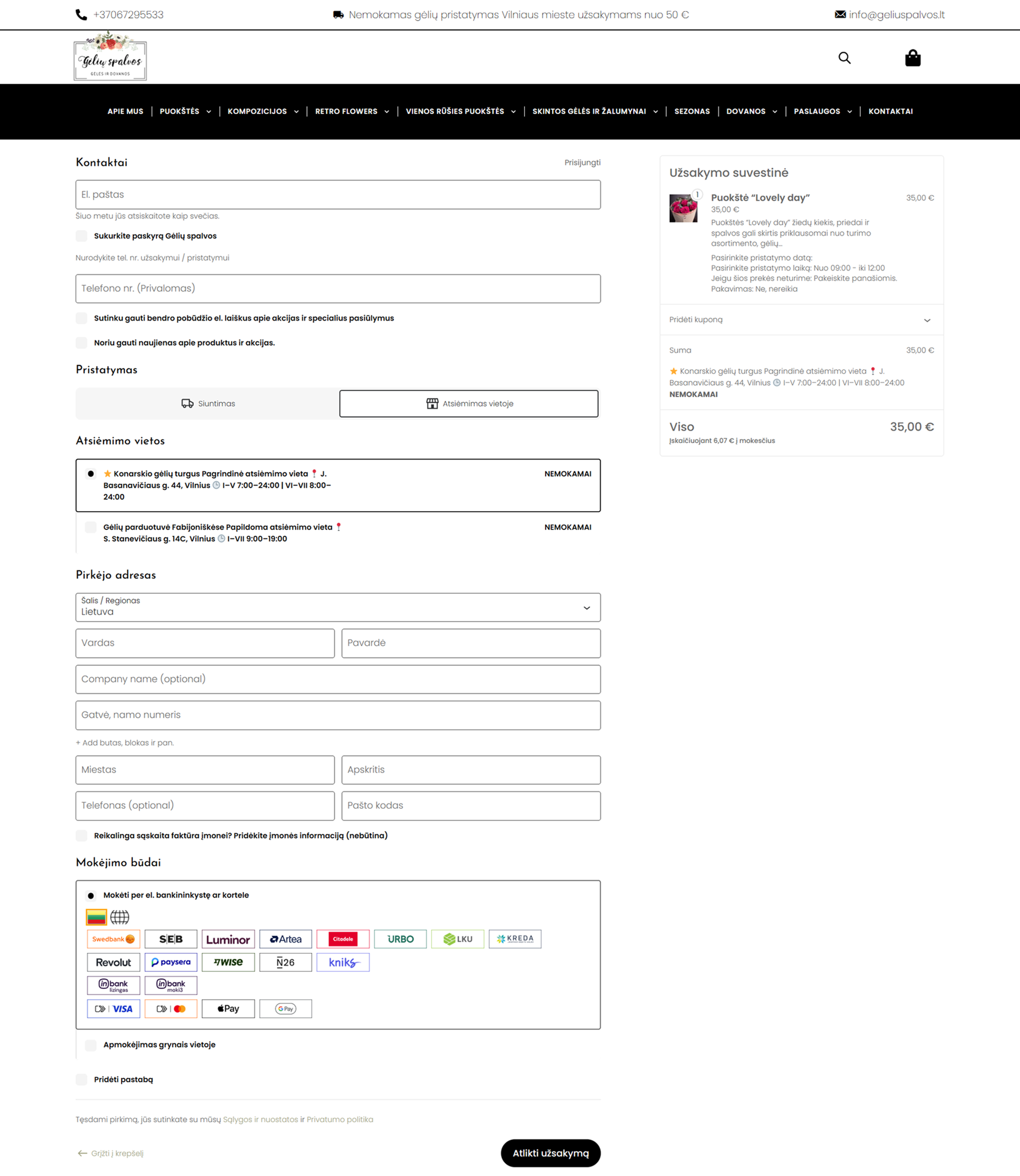Tick the Pridėti pastabą checkbox
The height and width of the screenshot is (1176, 1020).
tap(81, 1079)
